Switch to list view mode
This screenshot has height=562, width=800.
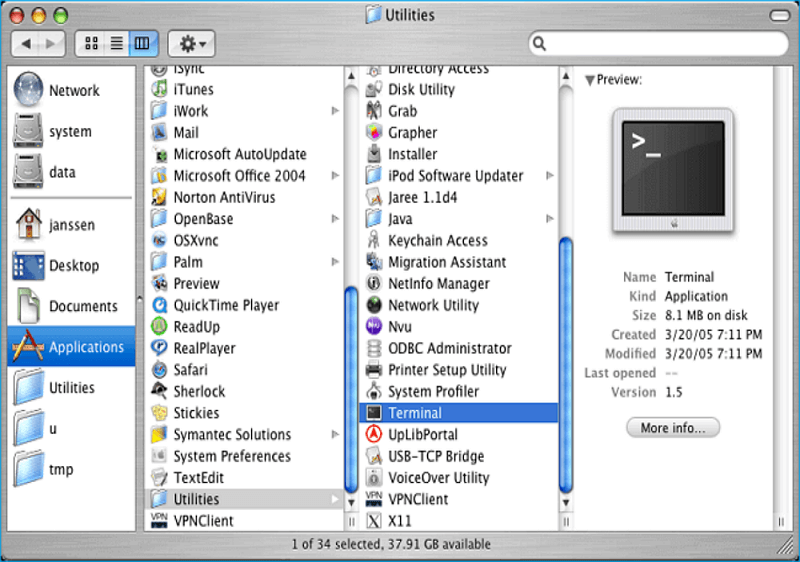pyautogui.click(x=117, y=43)
